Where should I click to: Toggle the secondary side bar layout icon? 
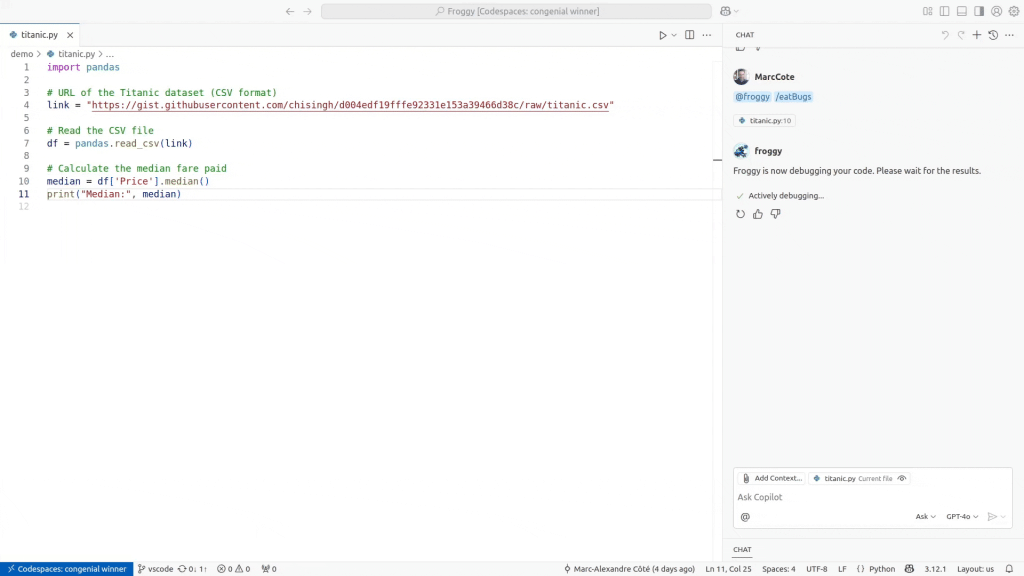tap(979, 11)
